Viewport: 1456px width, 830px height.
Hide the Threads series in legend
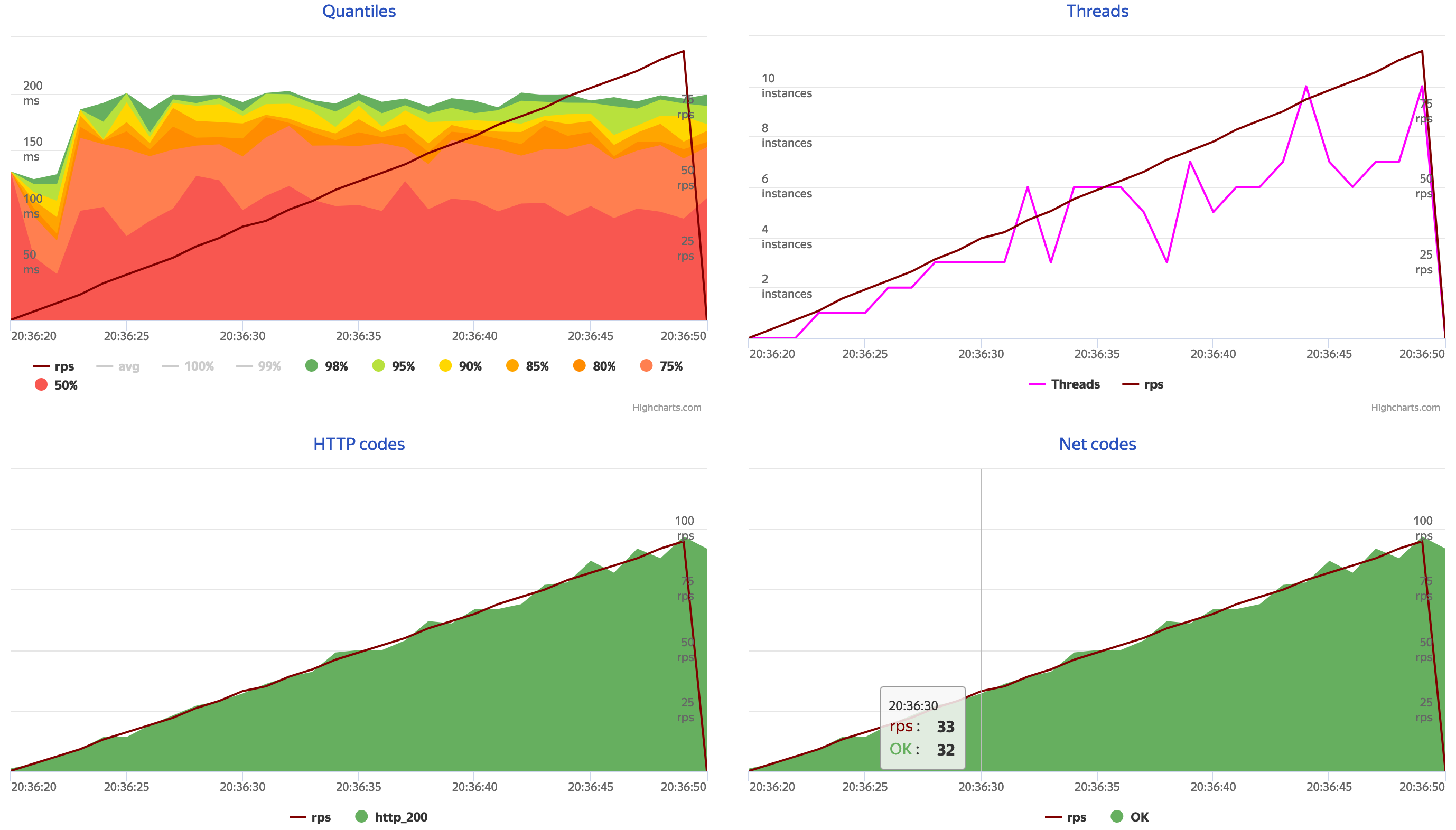(1075, 384)
